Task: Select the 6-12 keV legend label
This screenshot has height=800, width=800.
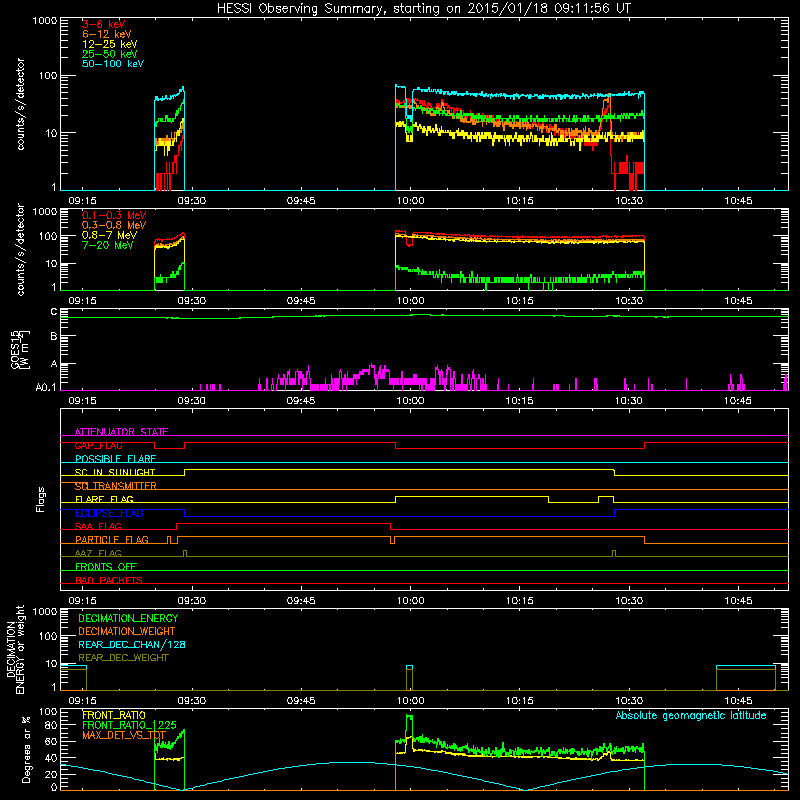Action: click(x=107, y=34)
